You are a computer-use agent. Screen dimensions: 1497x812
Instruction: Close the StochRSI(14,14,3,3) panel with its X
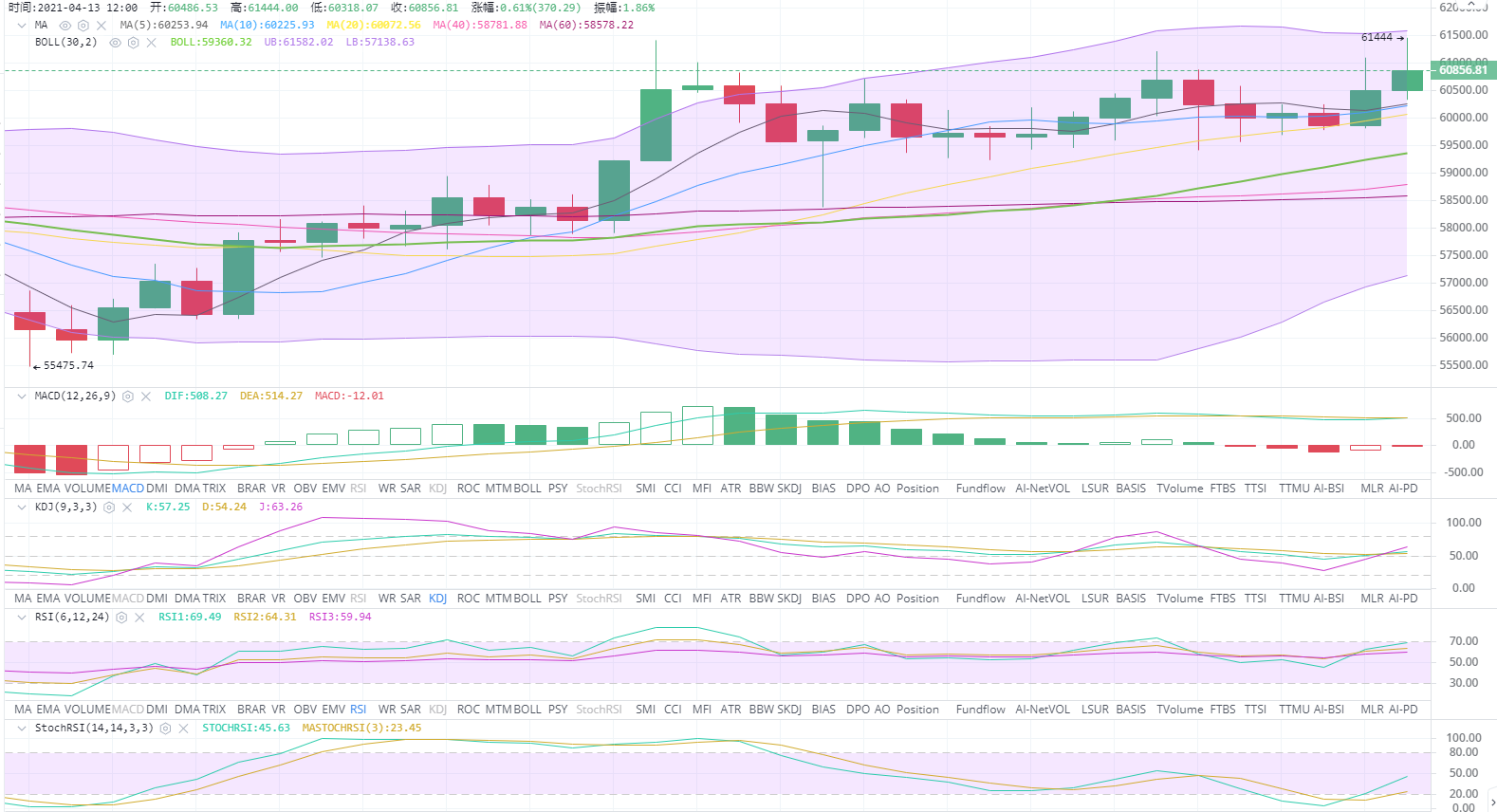coord(183,729)
